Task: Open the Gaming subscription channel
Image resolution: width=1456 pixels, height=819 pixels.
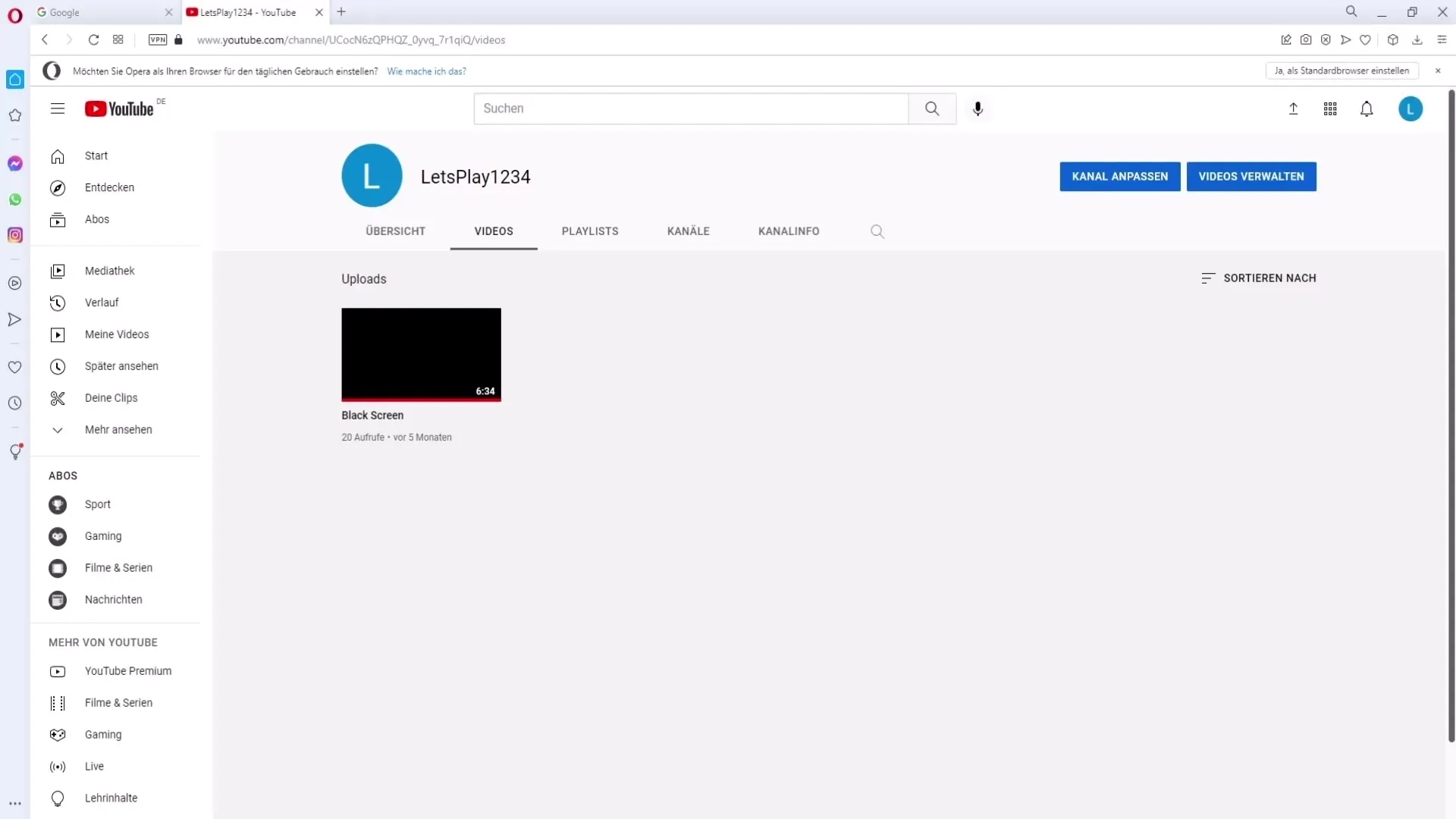Action: [102, 536]
